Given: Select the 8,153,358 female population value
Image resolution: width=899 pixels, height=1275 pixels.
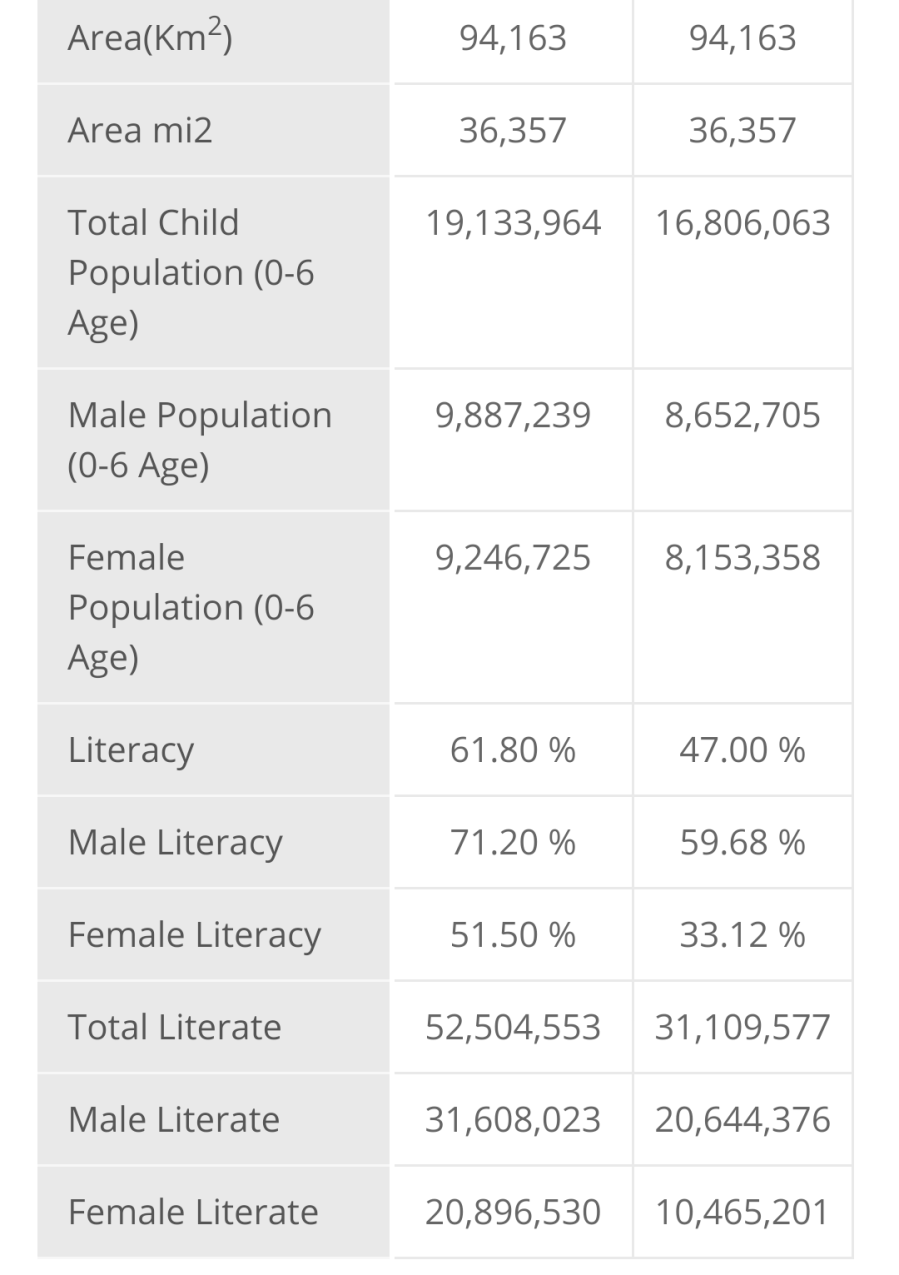Looking at the screenshot, I should click(742, 558).
